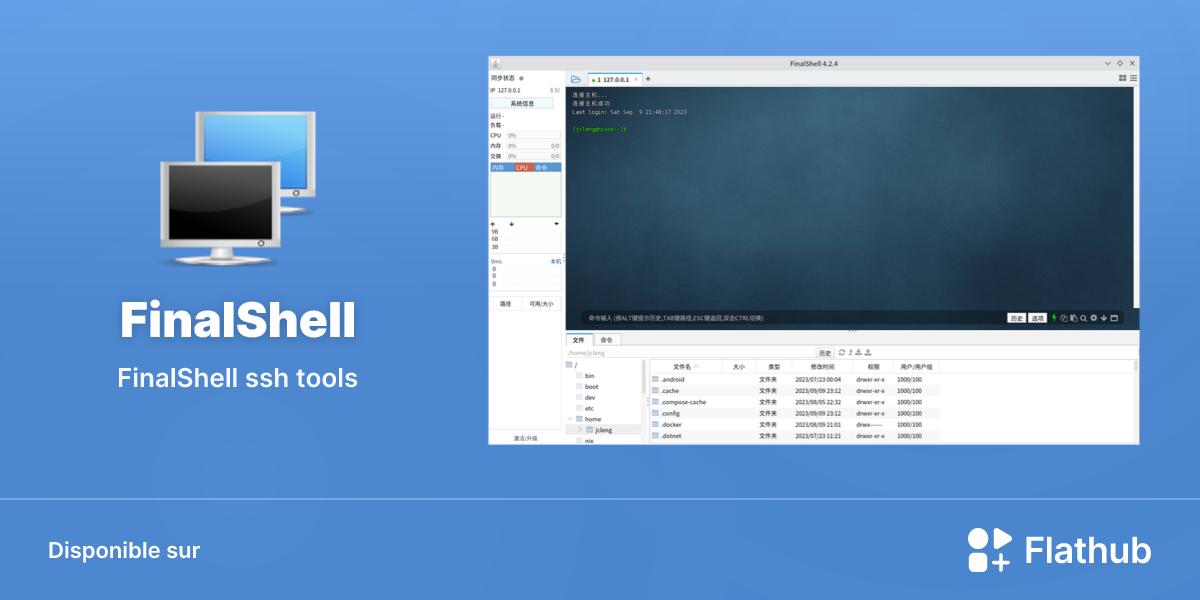Switch to the 命令 tab

coord(606,340)
